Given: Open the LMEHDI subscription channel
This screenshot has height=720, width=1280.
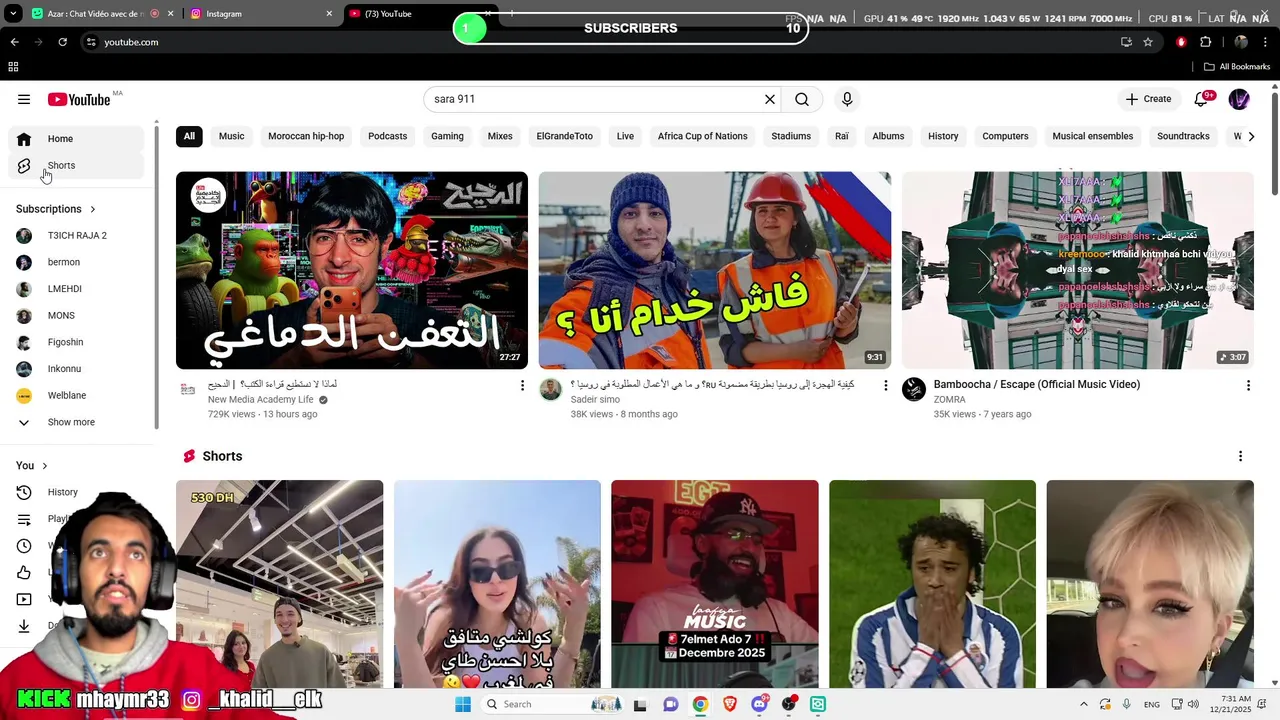Looking at the screenshot, I should [76, 289].
